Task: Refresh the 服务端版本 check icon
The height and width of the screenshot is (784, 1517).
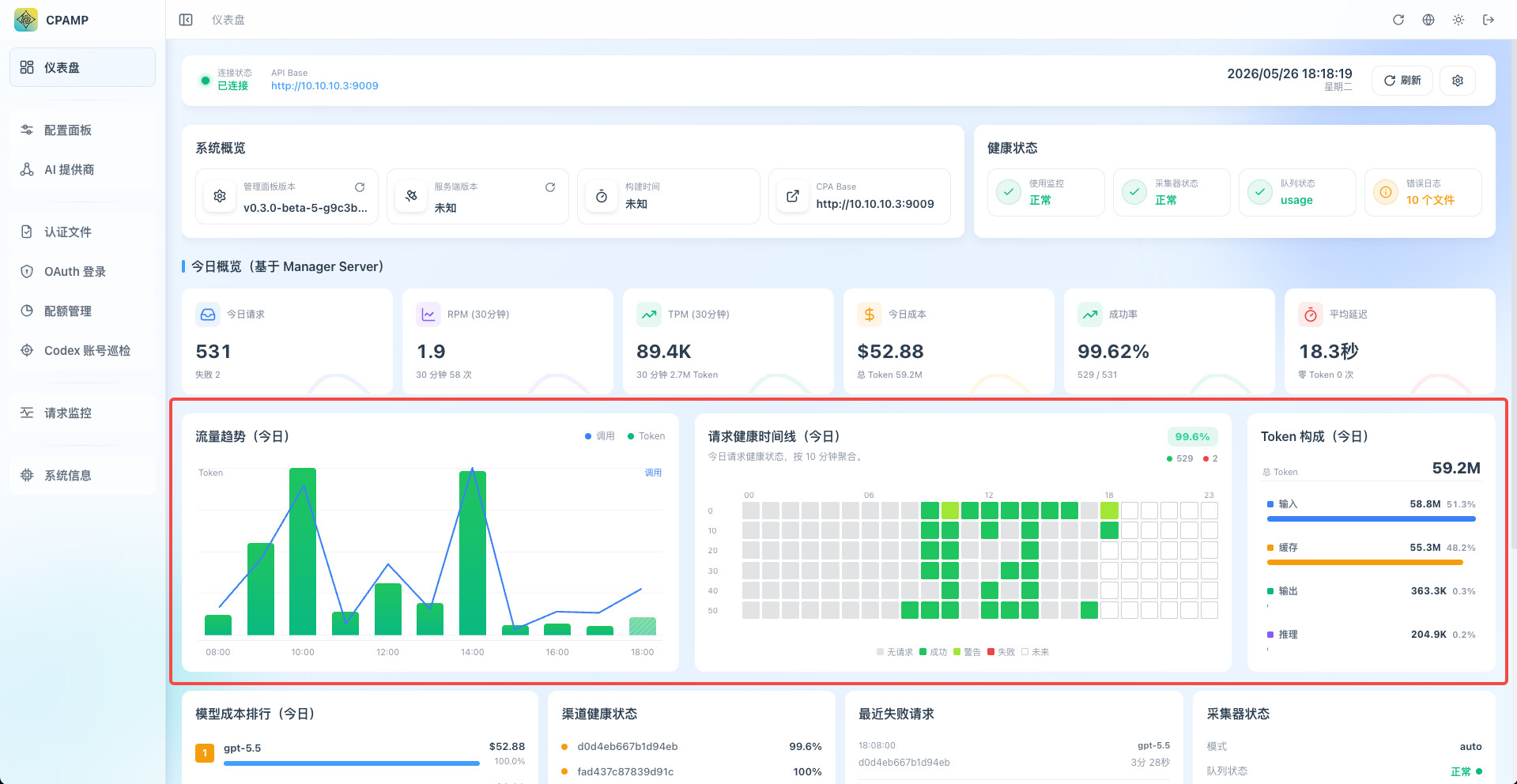Action: [x=550, y=187]
